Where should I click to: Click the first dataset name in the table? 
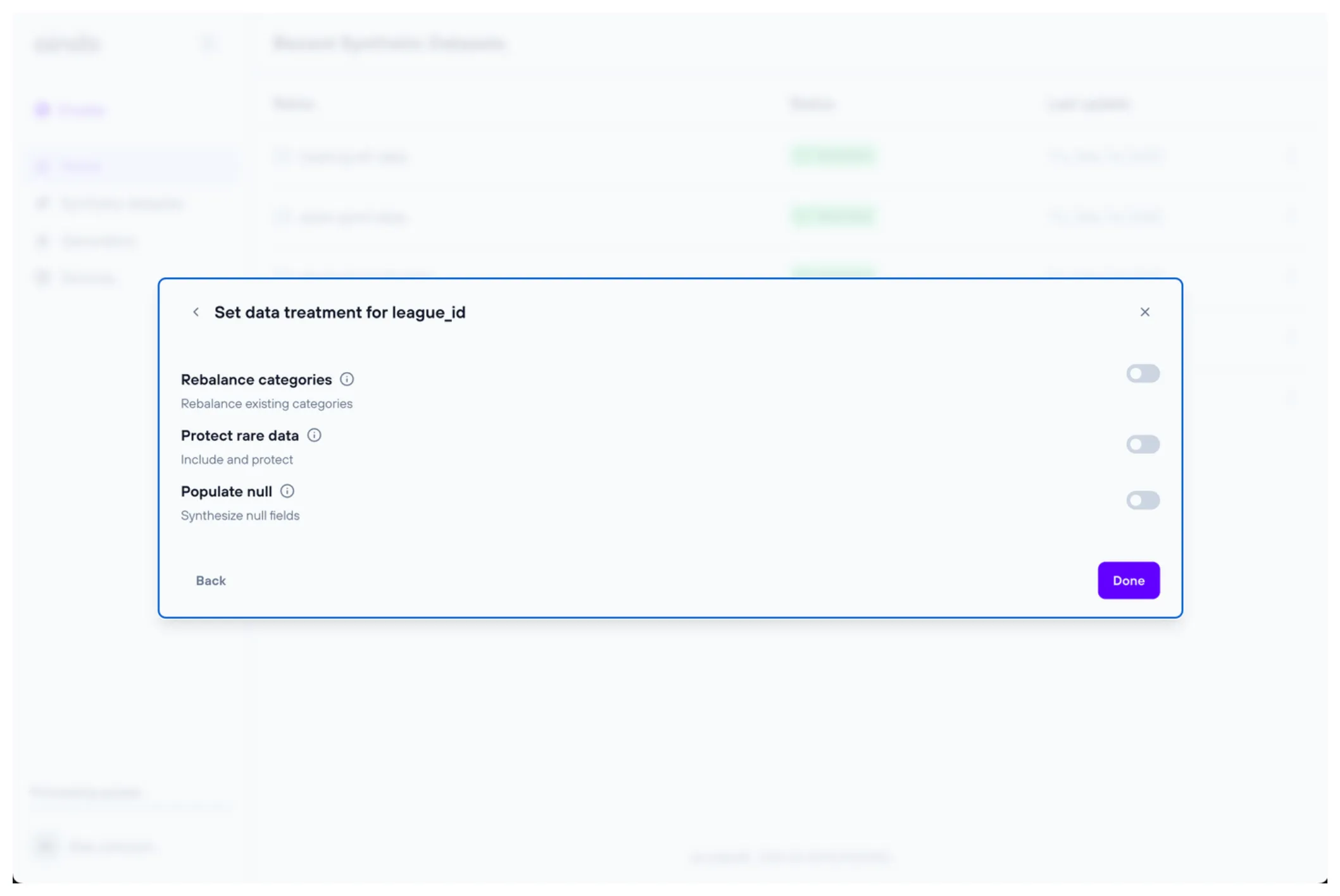(x=352, y=156)
